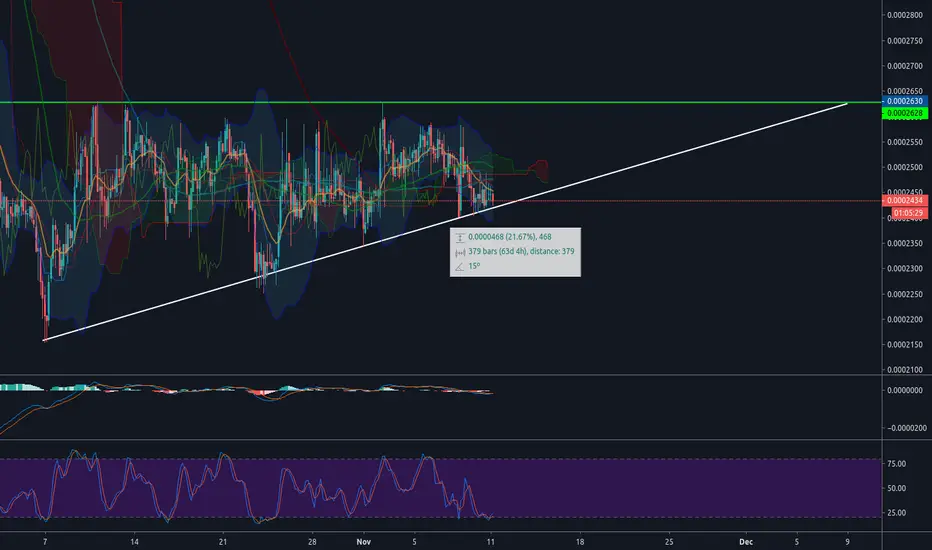932x550 pixels.
Task: Click the 0.0002100 price scale label
Action: [x=905, y=370]
